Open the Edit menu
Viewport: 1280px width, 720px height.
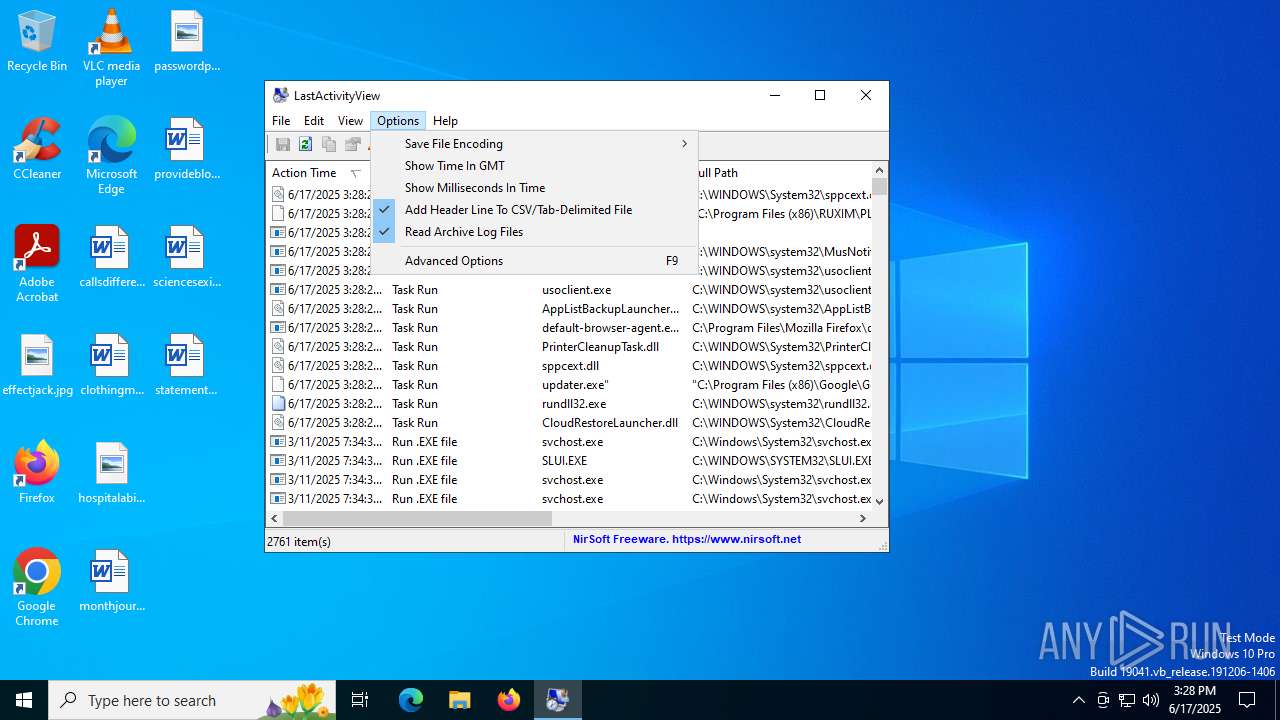(x=314, y=121)
